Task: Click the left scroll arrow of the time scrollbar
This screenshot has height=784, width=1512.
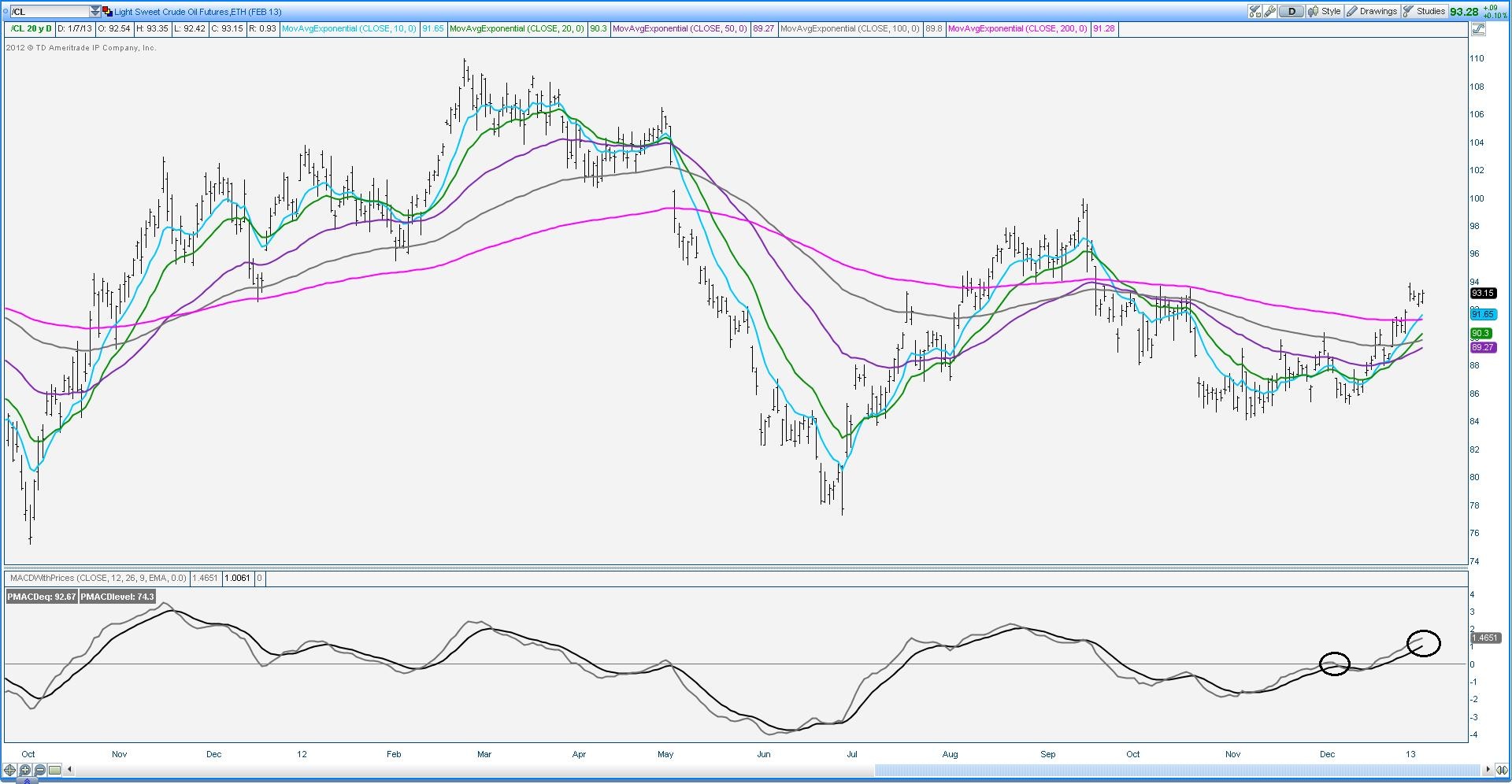Action: (x=69, y=770)
